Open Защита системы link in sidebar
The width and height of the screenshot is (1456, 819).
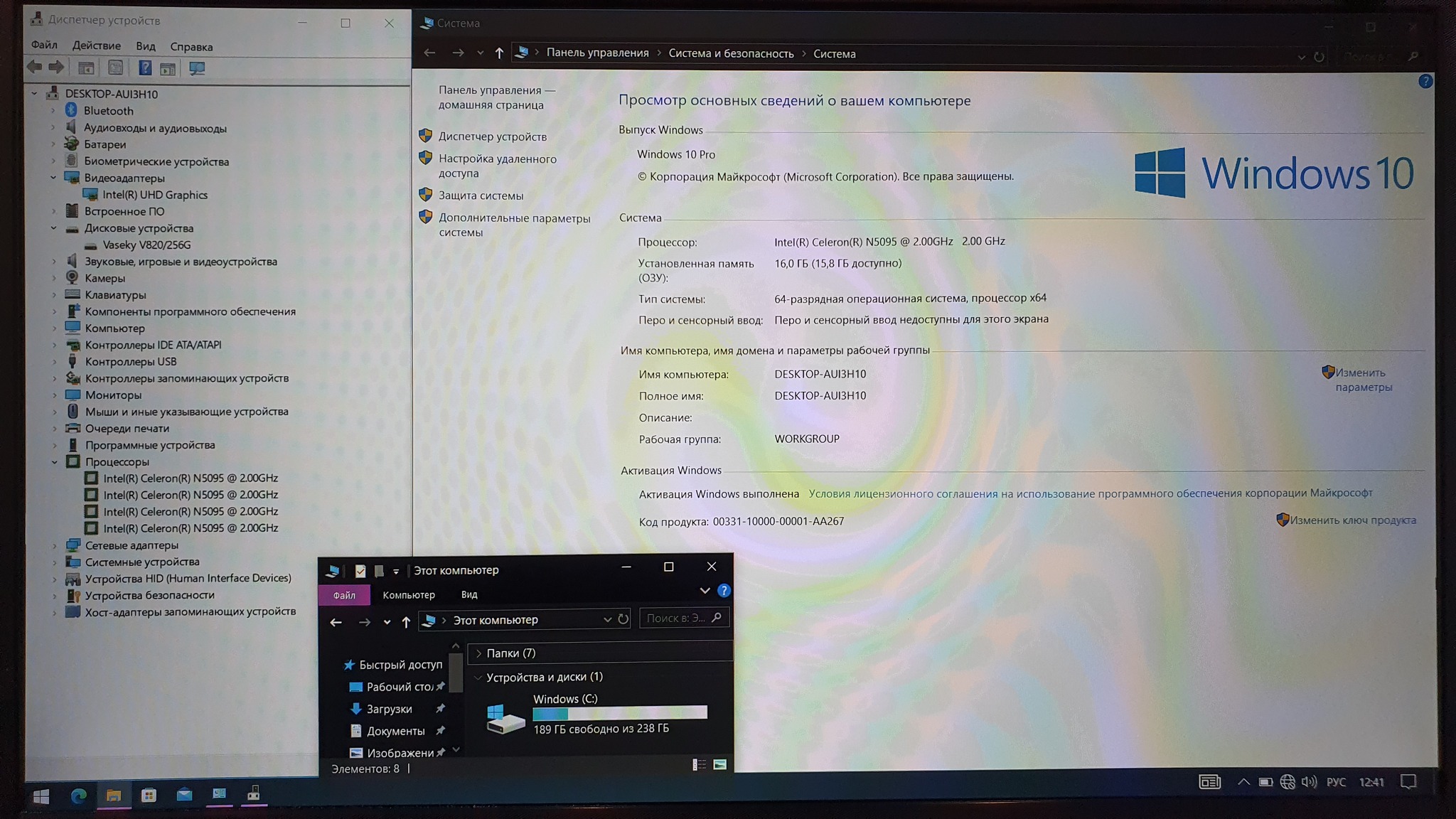pyautogui.click(x=481, y=196)
